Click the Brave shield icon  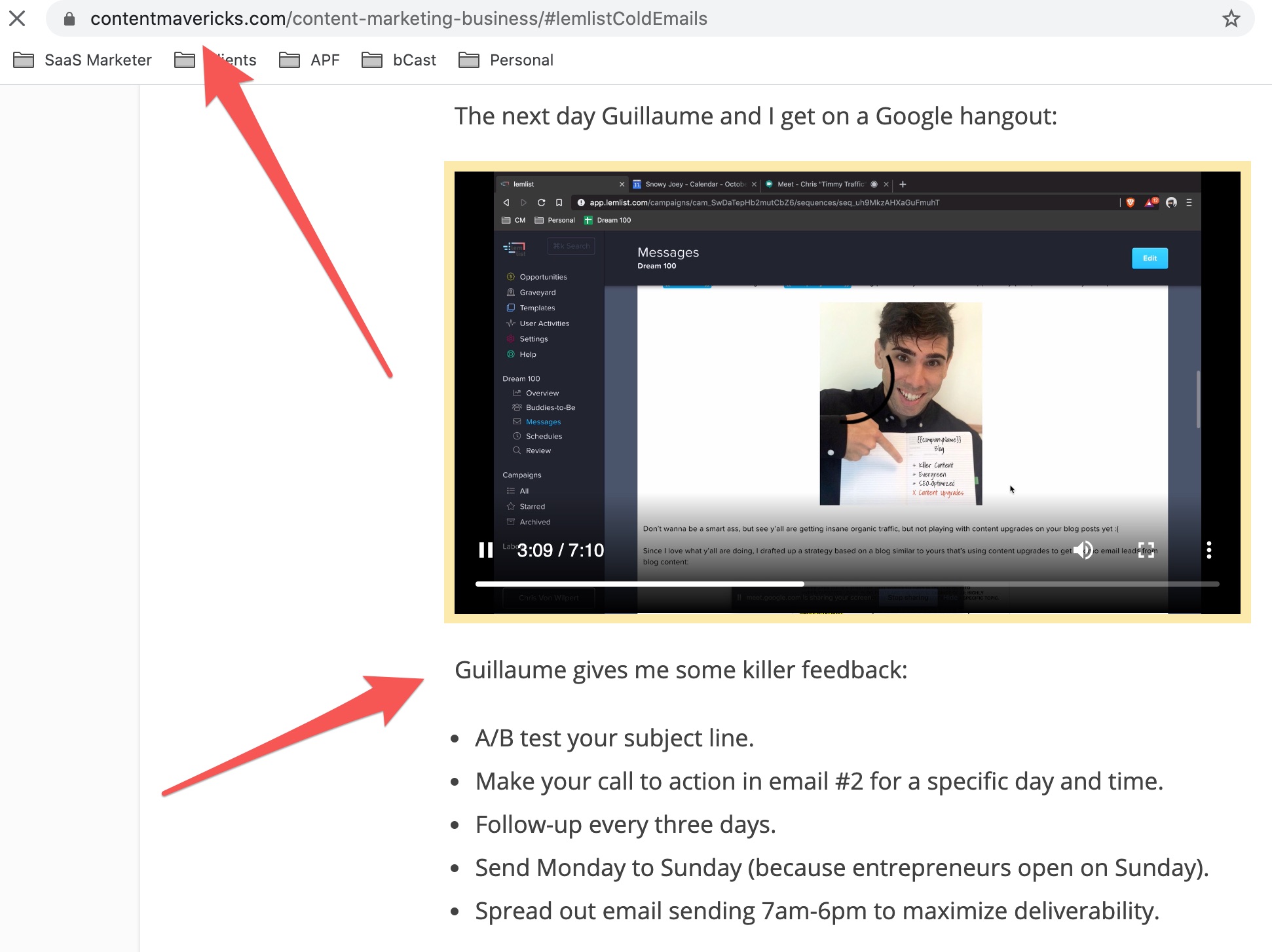coord(1131,202)
